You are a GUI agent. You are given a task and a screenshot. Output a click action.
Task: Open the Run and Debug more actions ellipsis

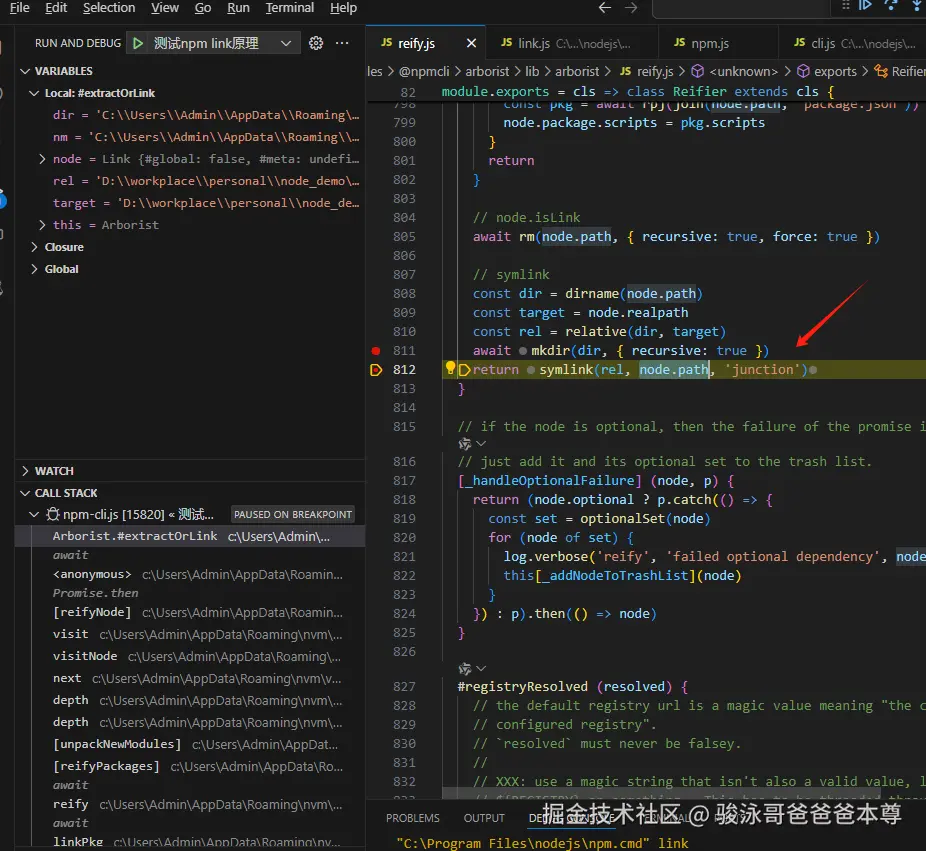tap(343, 43)
